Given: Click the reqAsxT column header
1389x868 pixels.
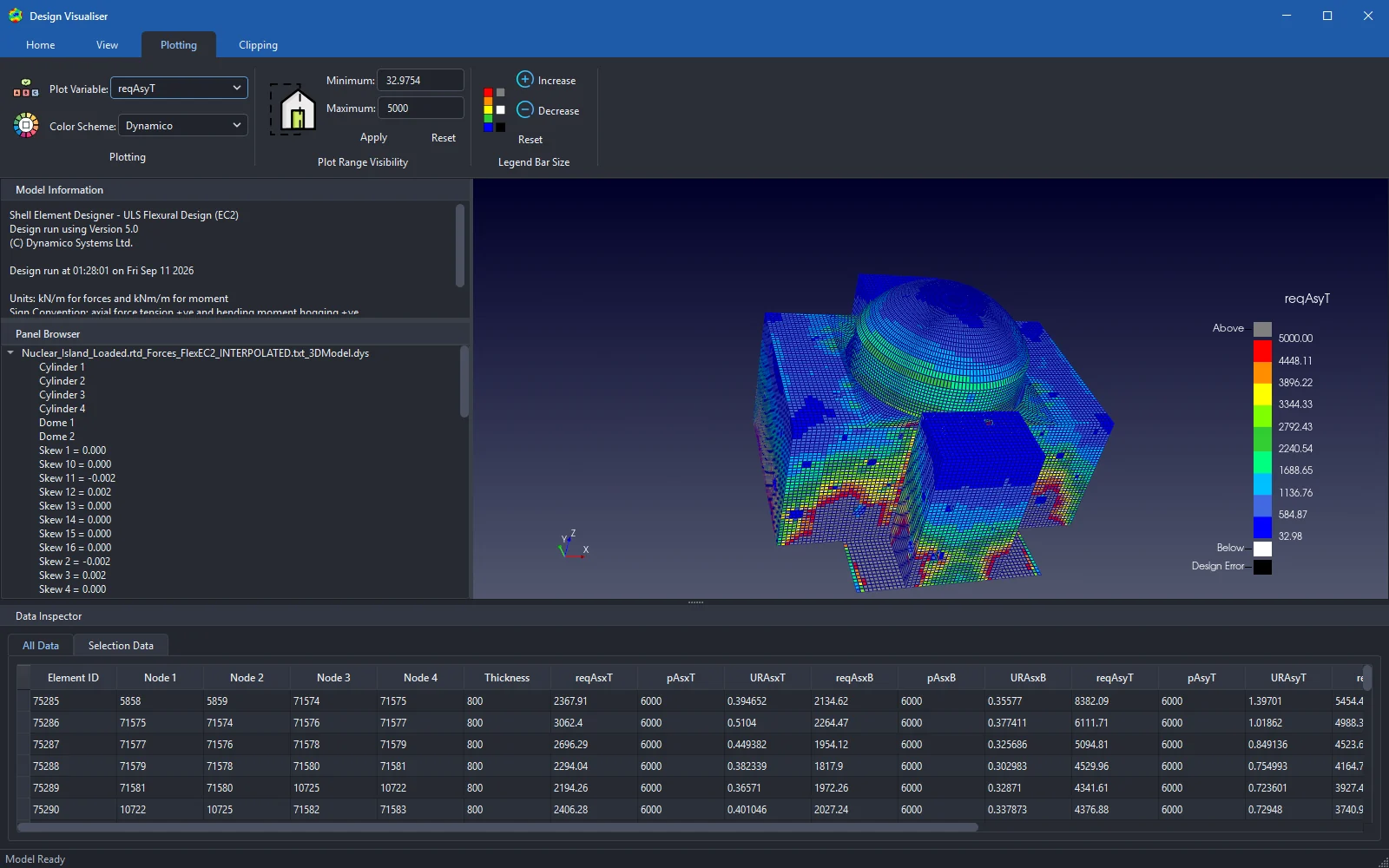Looking at the screenshot, I should [594, 678].
